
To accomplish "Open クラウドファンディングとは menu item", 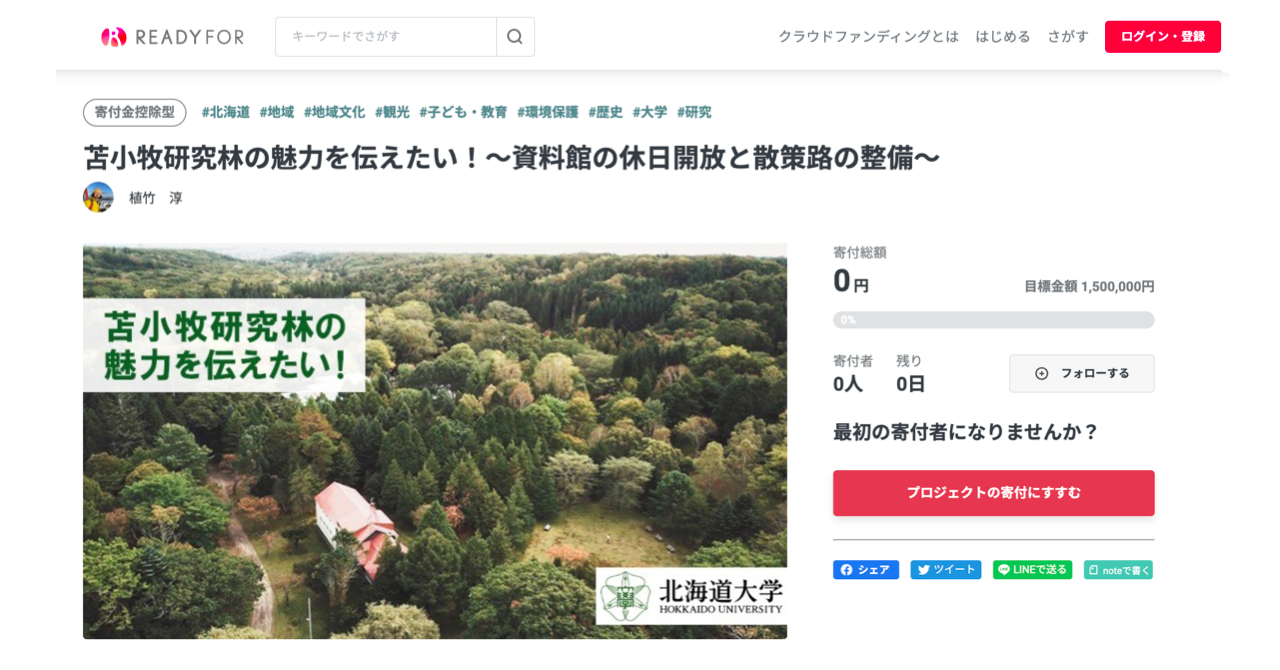I will (868, 37).
